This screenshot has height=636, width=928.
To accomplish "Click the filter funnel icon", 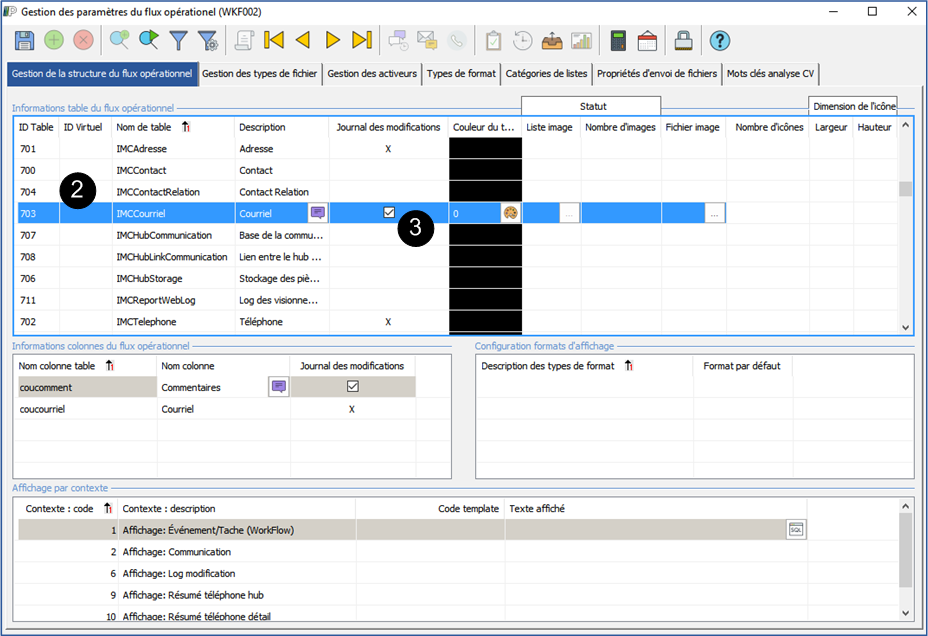I will (x=179, y=41).
